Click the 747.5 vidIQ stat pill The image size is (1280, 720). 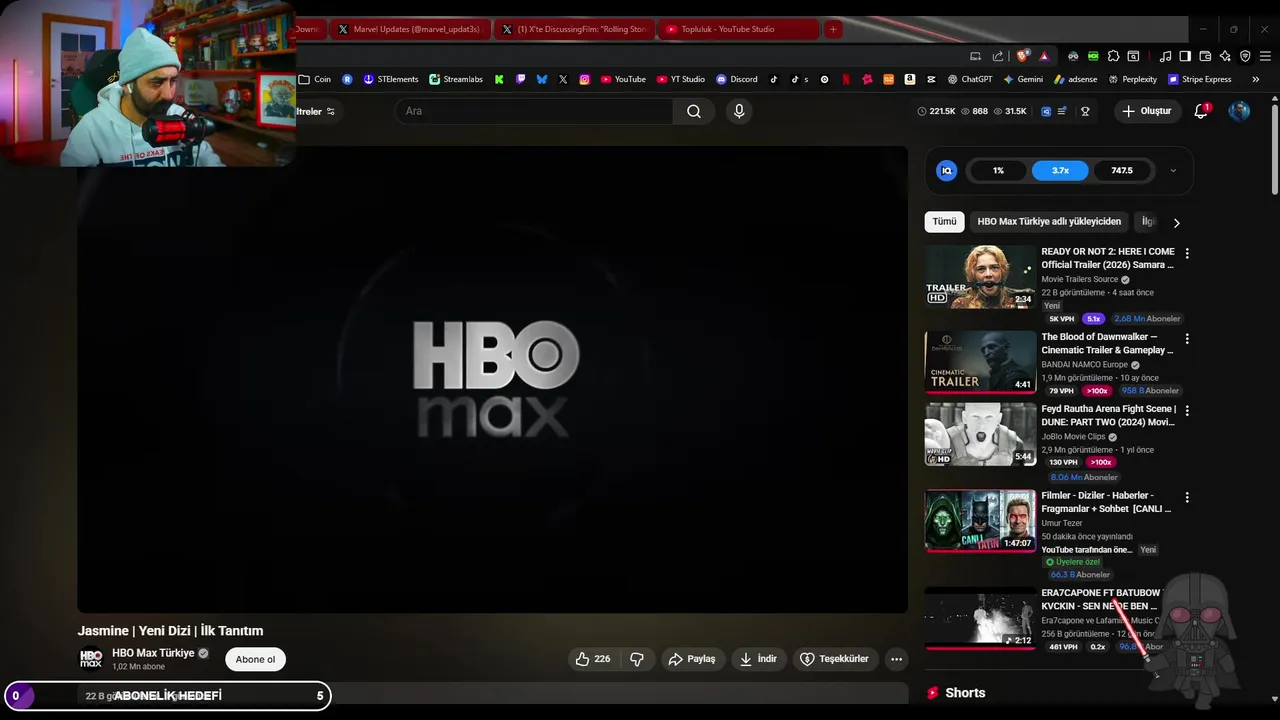click(x=1122, y=171)
